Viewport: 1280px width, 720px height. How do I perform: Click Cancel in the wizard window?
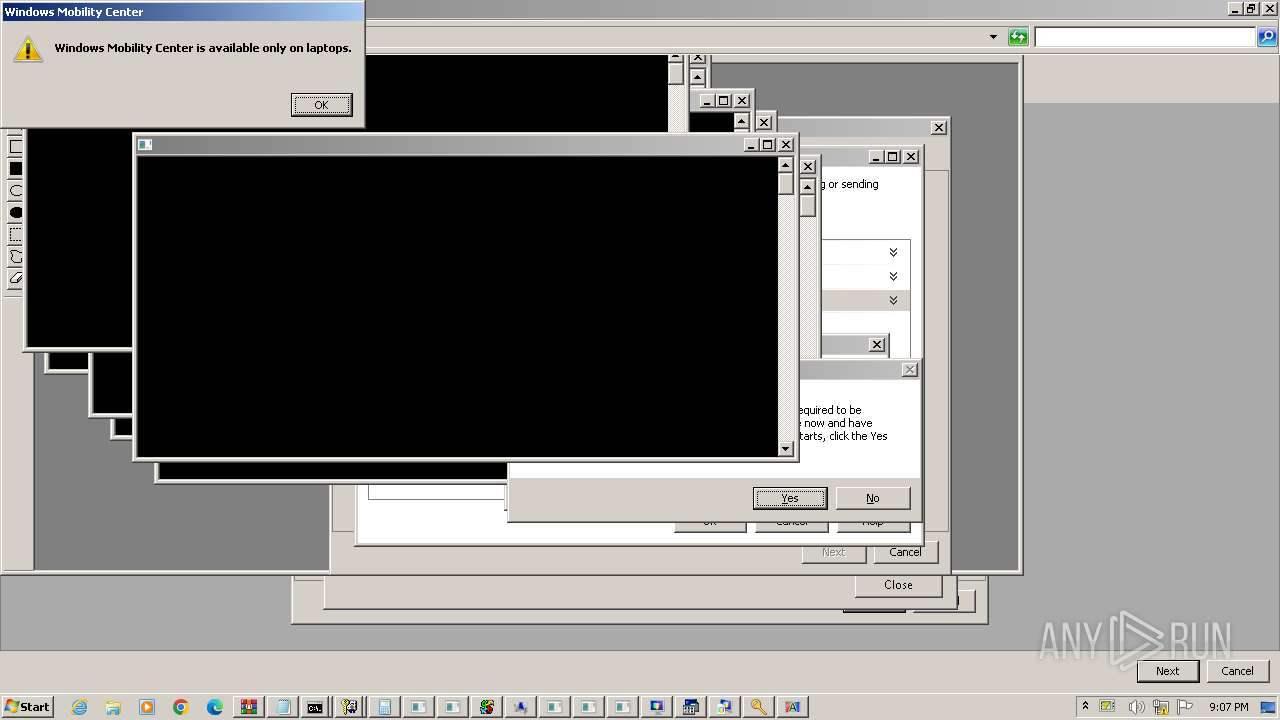905,552
